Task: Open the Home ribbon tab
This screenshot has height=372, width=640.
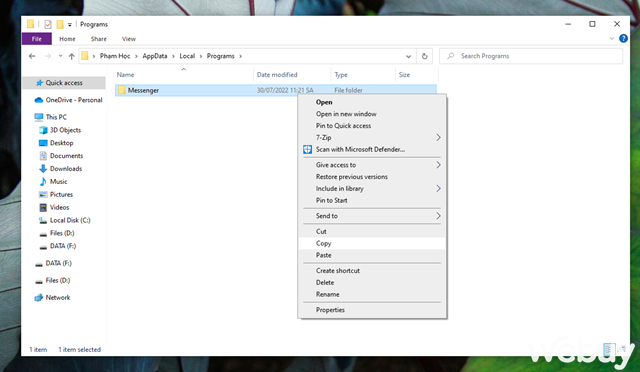Action: pyautogui.click(x=67, y=39)
